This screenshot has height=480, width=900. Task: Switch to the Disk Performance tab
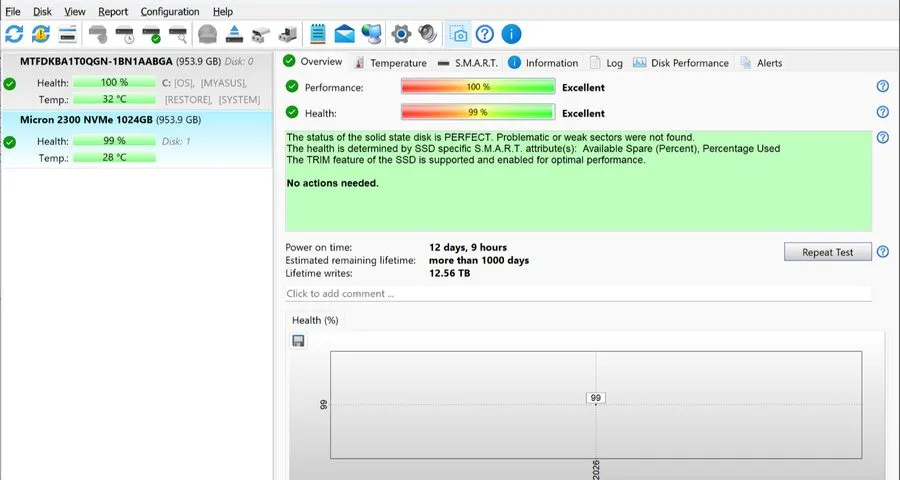click(681, 63)
